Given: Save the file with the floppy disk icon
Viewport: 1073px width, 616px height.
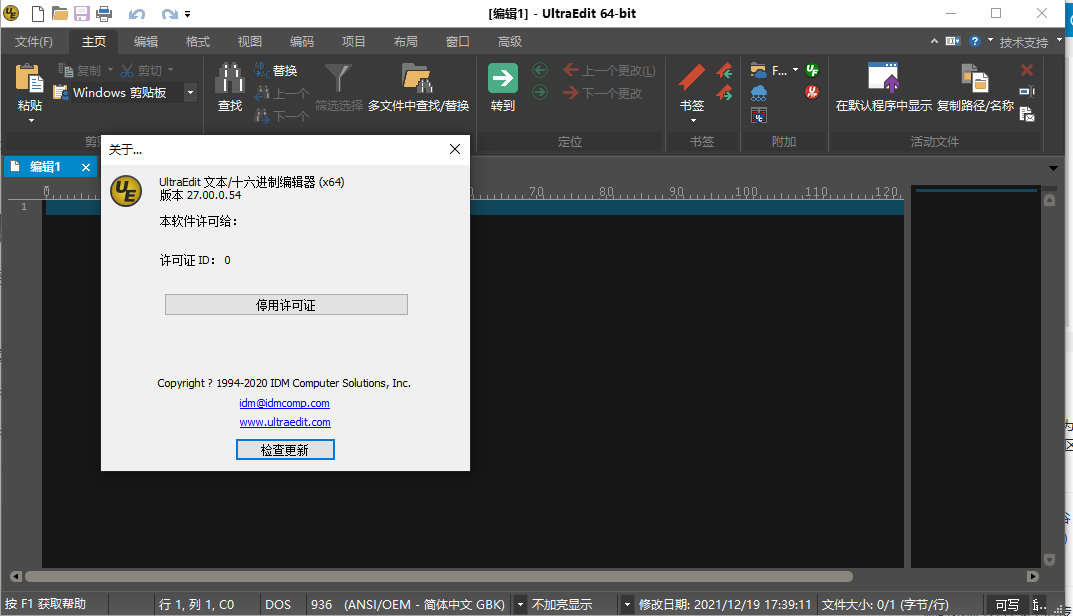Looking at the screenshot, I should (81, 13).
